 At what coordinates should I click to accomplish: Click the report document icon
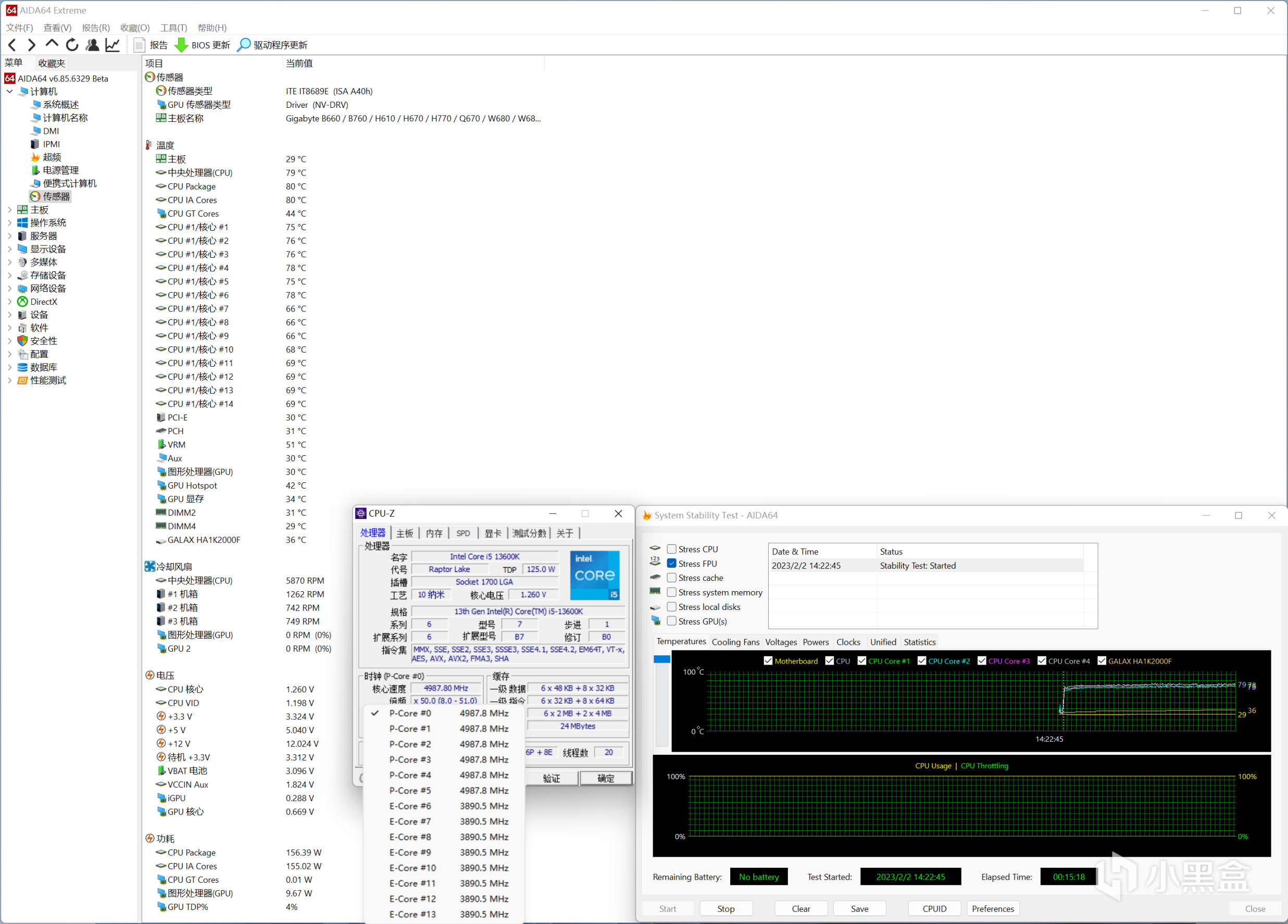(x=139, y=45)
